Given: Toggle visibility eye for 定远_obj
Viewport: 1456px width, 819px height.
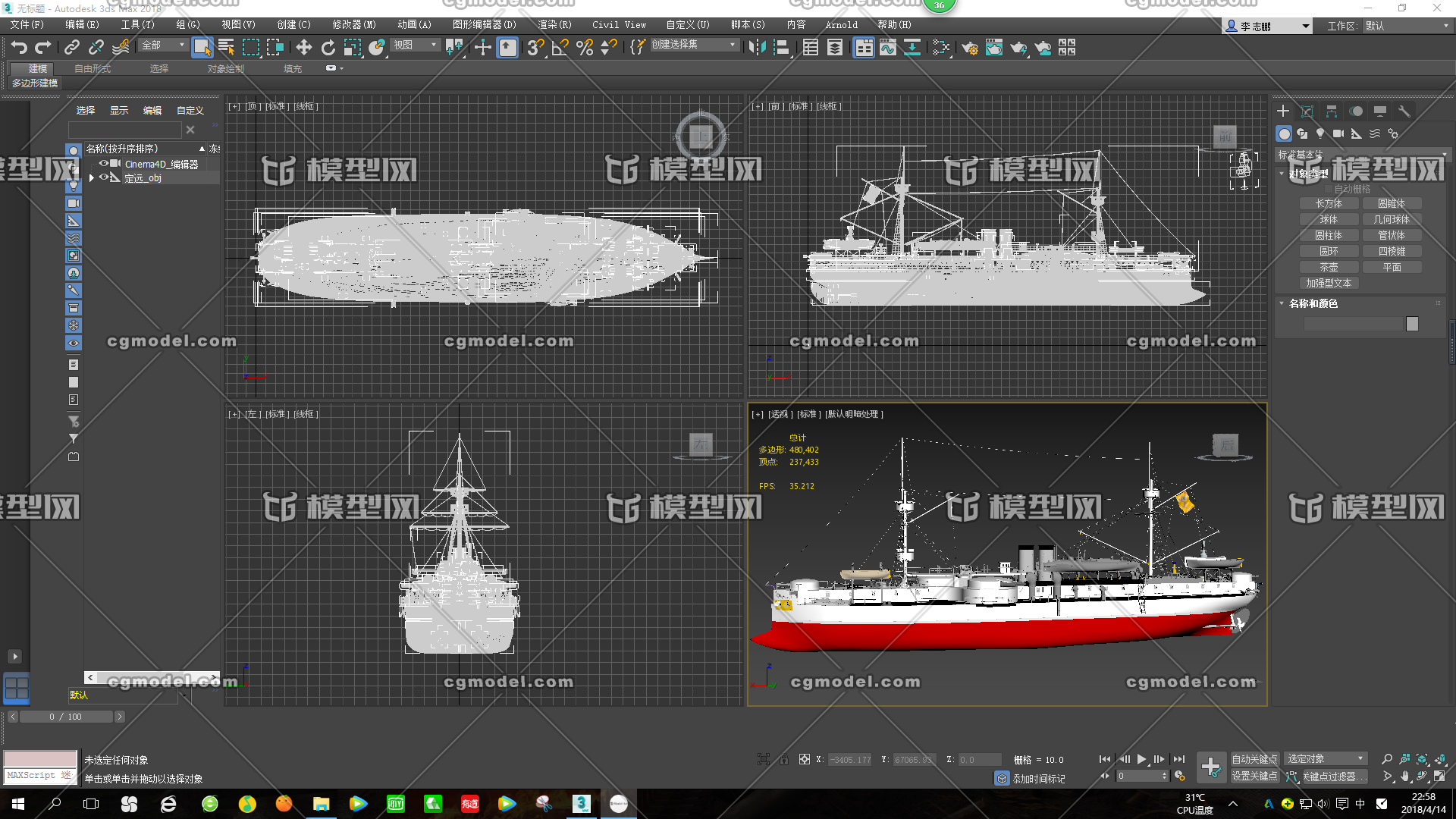Looking at the screenshot, I should click(x=104, y=177).
